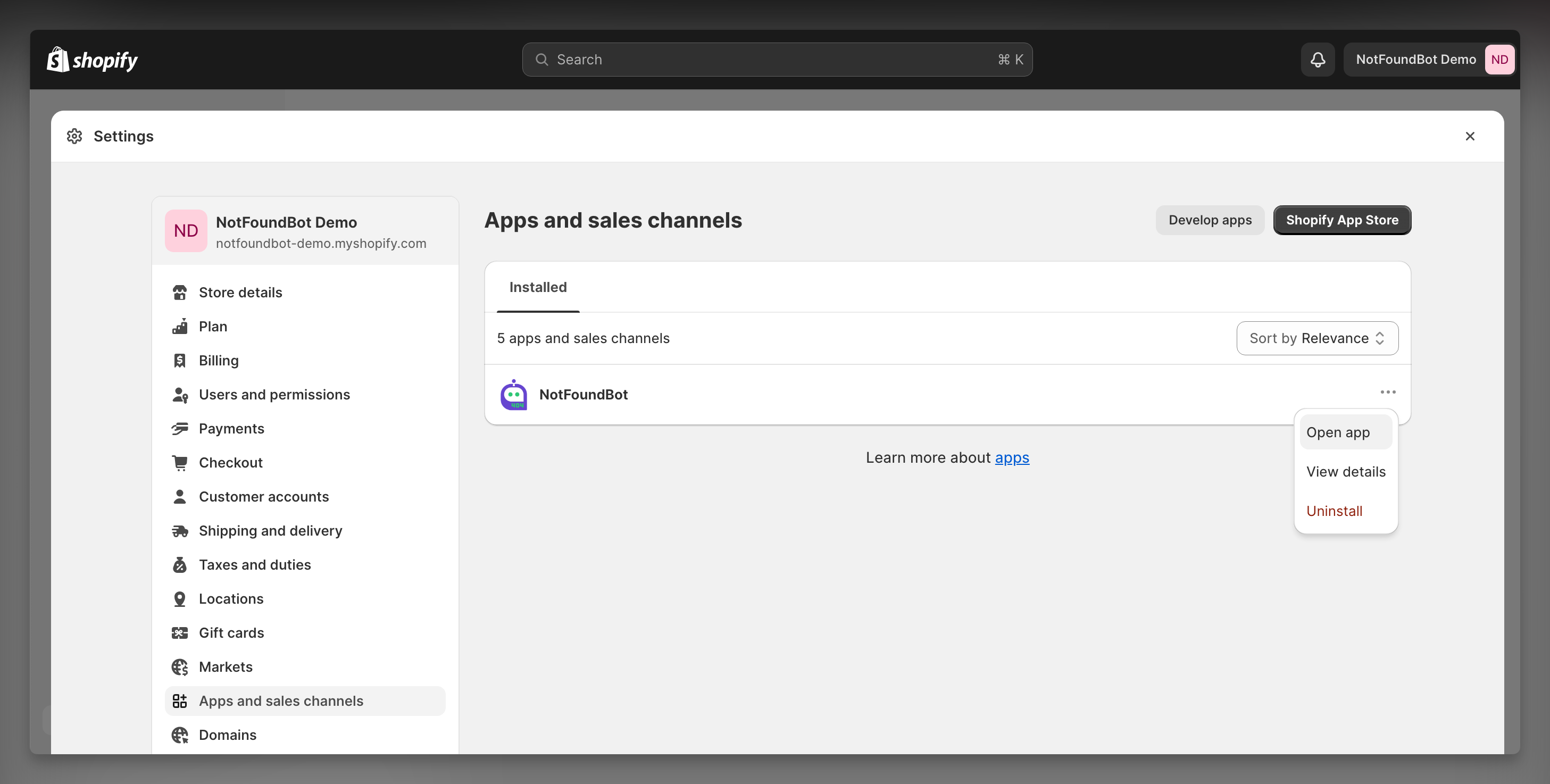The image size is (1550, 784).
Task: Click the Customer accounts person icon
Action: coord(179,496)
